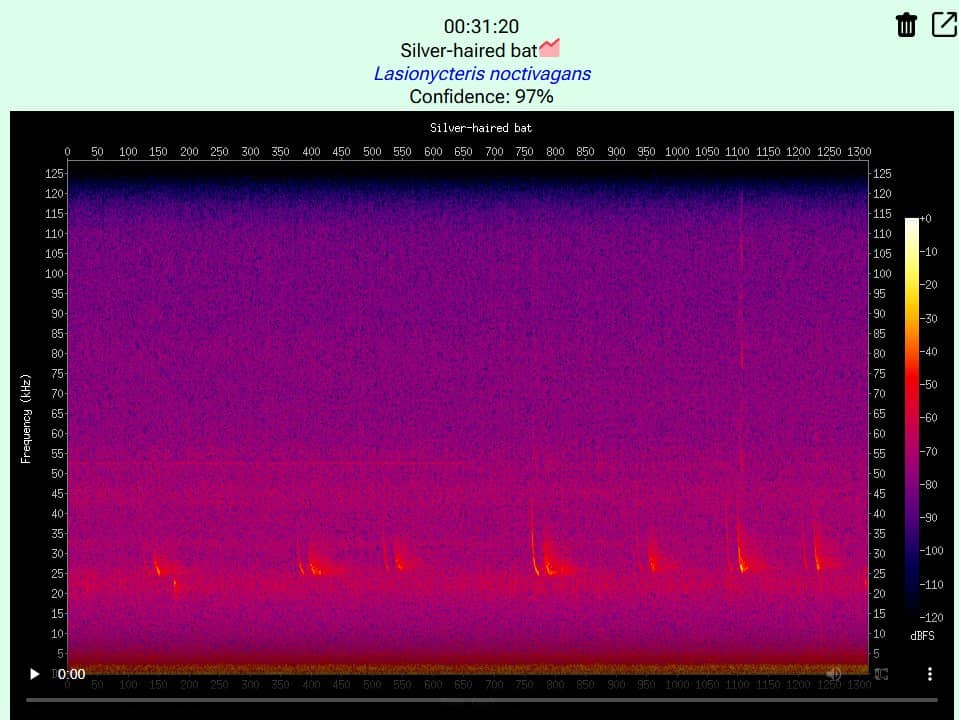Click the spectrogram title at the top
This screenshot has height=720, width=959.
pos(481,128)
